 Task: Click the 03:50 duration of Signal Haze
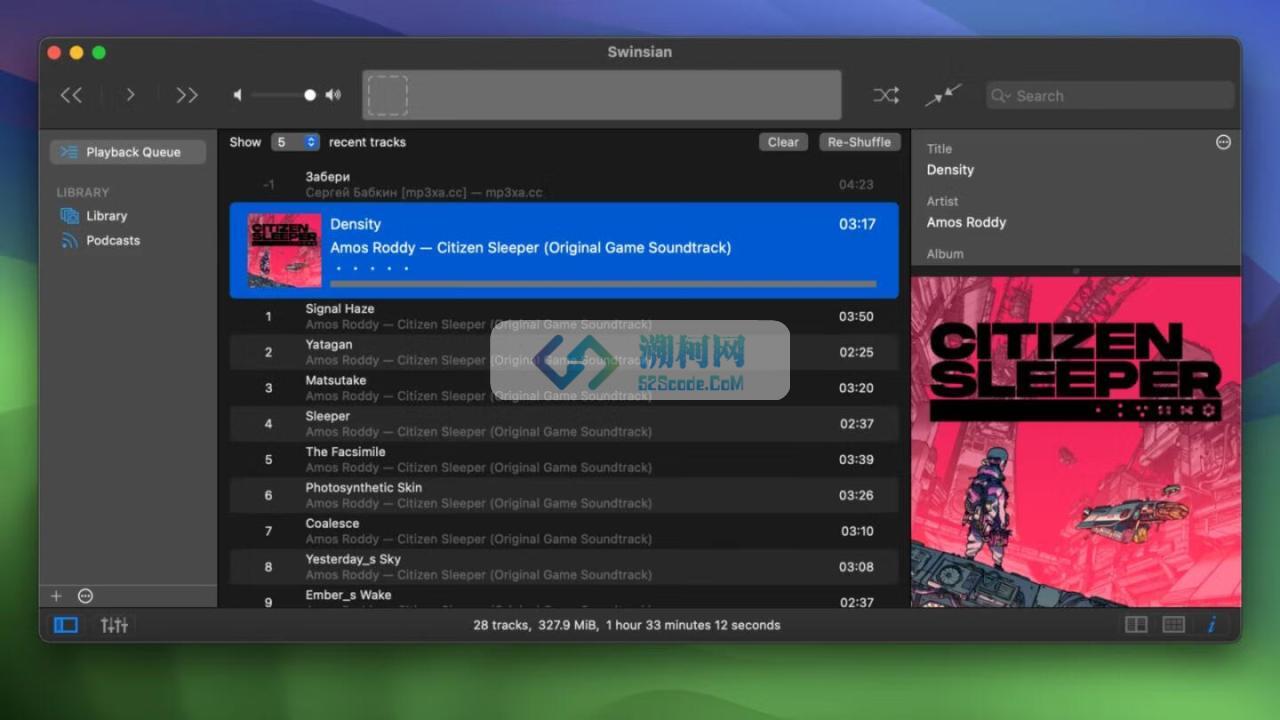coord(856,316)
